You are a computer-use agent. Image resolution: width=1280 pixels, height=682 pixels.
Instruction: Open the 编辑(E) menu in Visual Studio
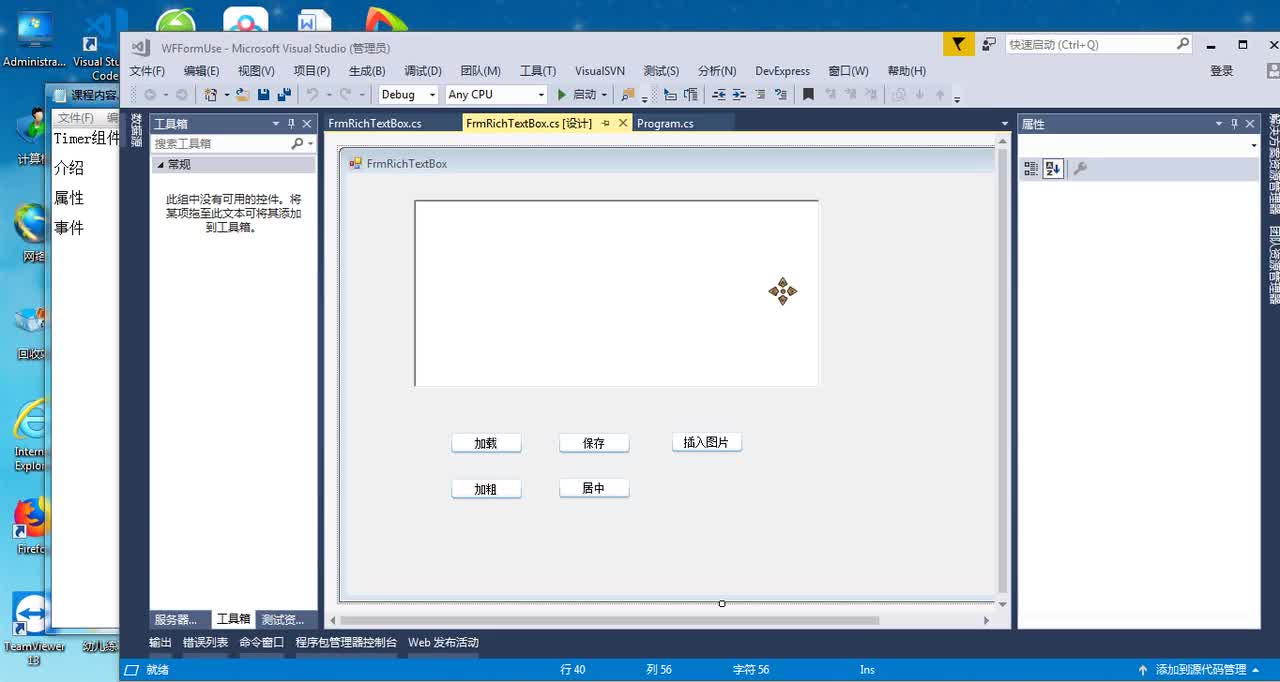[201, 71]
